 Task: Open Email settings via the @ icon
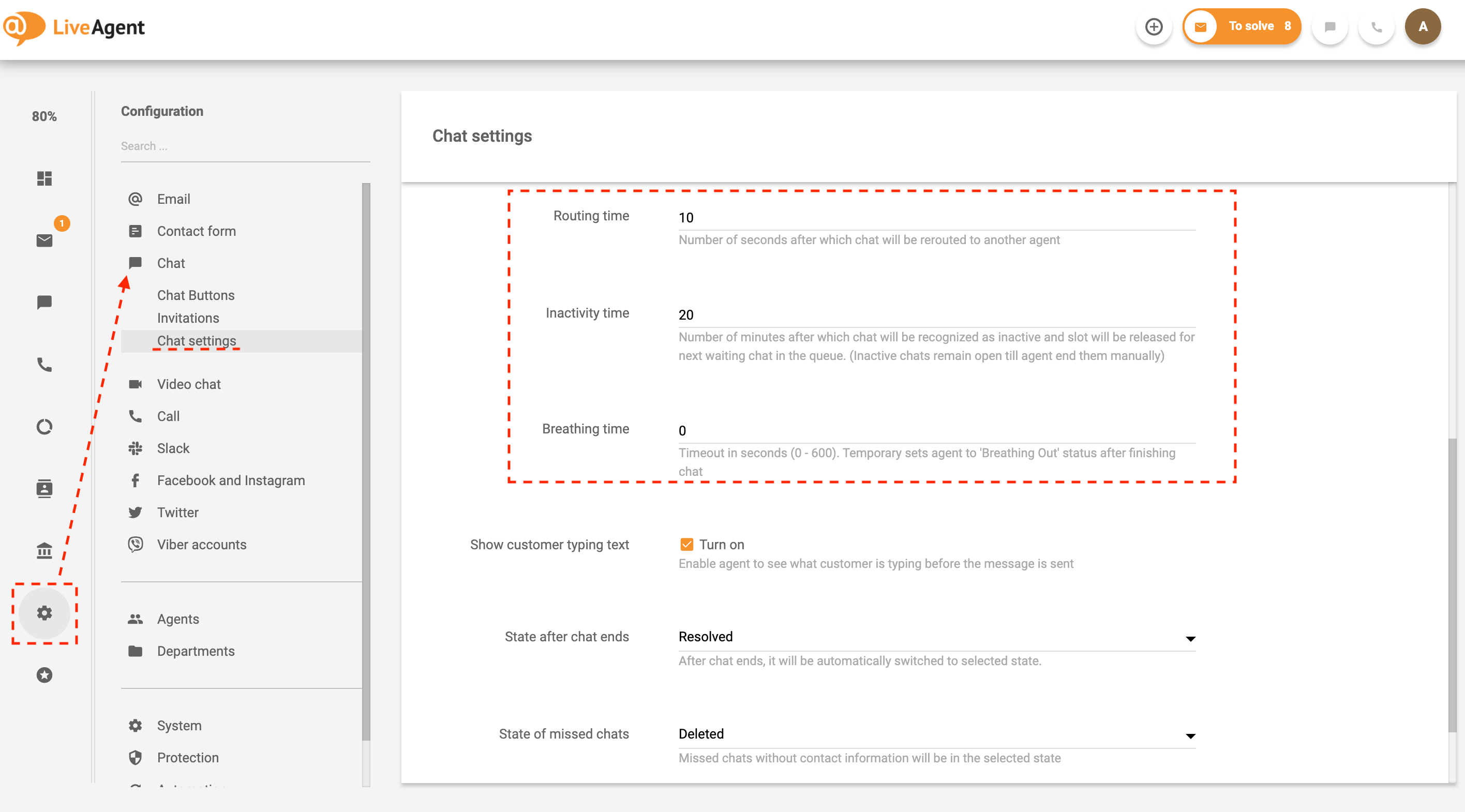pyautogui.click(x=136, y=199)
